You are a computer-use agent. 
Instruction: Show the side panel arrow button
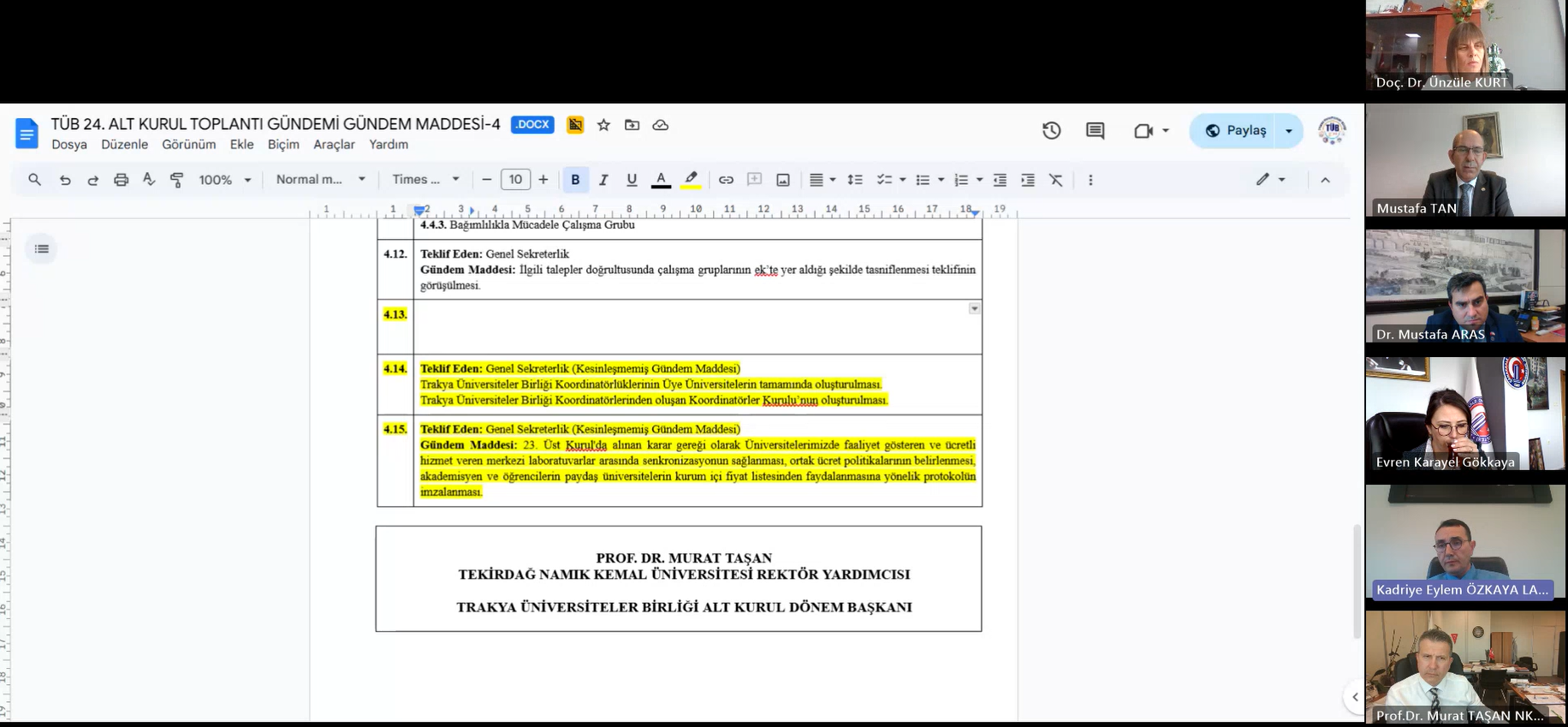pyautogui.click(x=1354, y=697)
